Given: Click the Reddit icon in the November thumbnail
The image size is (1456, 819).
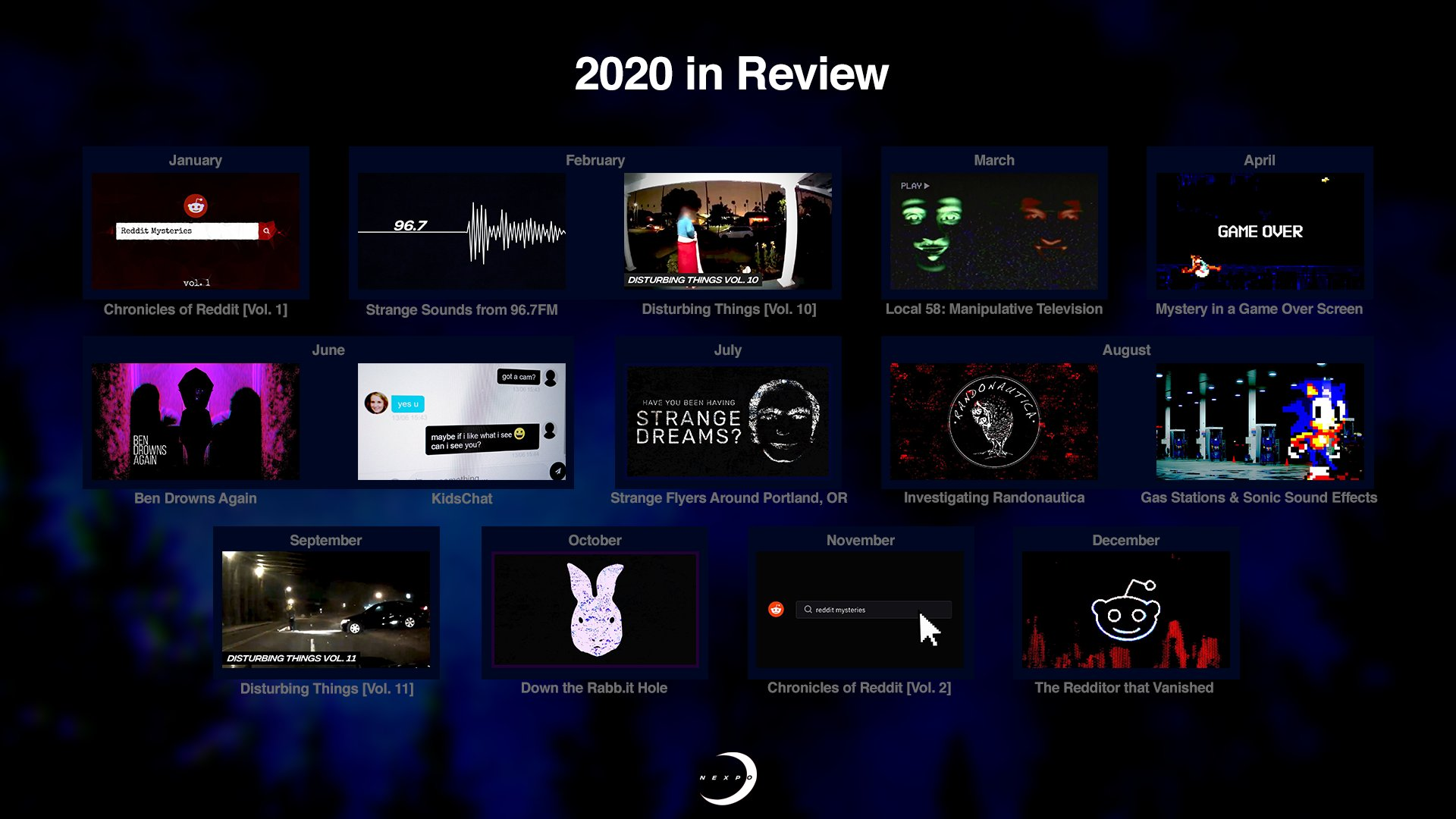Looking at the screenshot, I should pos(776,609).
